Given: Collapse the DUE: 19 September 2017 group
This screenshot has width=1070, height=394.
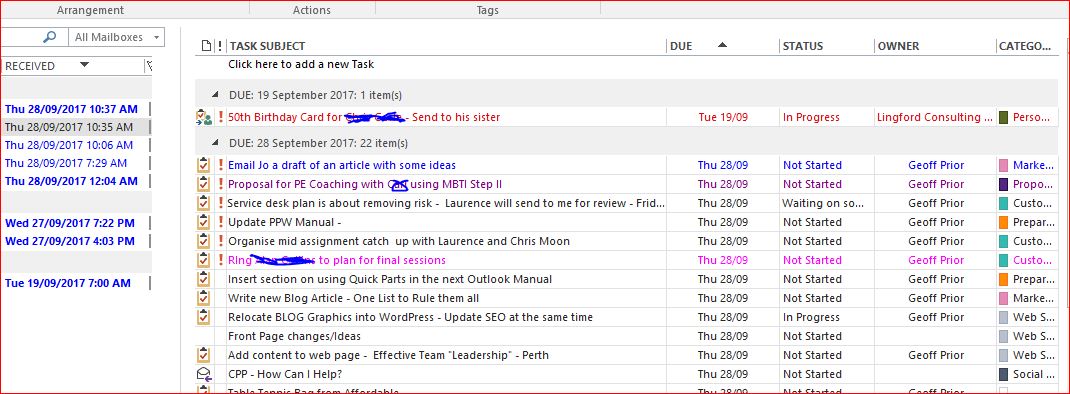Looking at the screenshot, I should click(216, 95).
